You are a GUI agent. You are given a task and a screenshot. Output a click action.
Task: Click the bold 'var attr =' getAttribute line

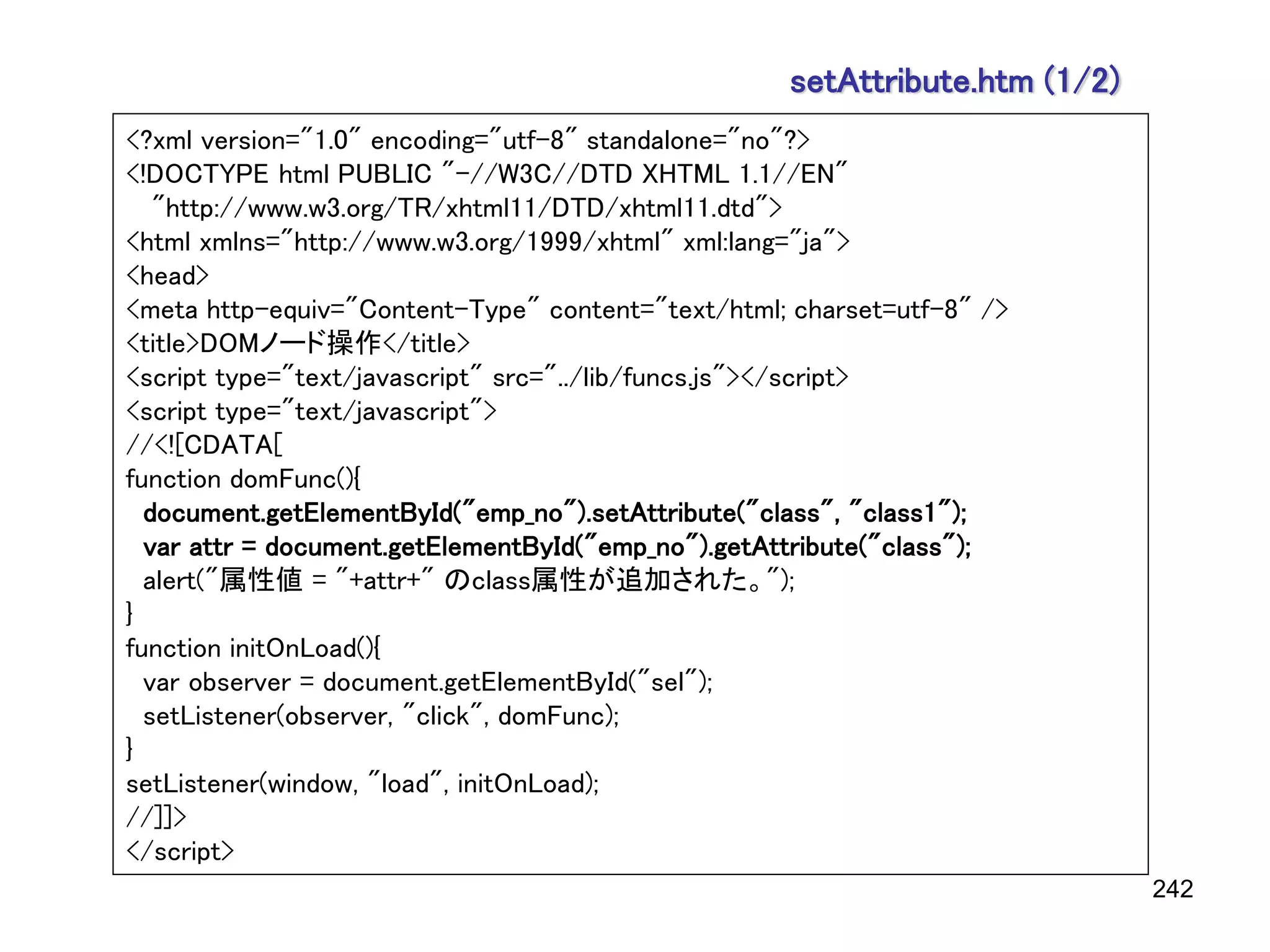point(557,547)
